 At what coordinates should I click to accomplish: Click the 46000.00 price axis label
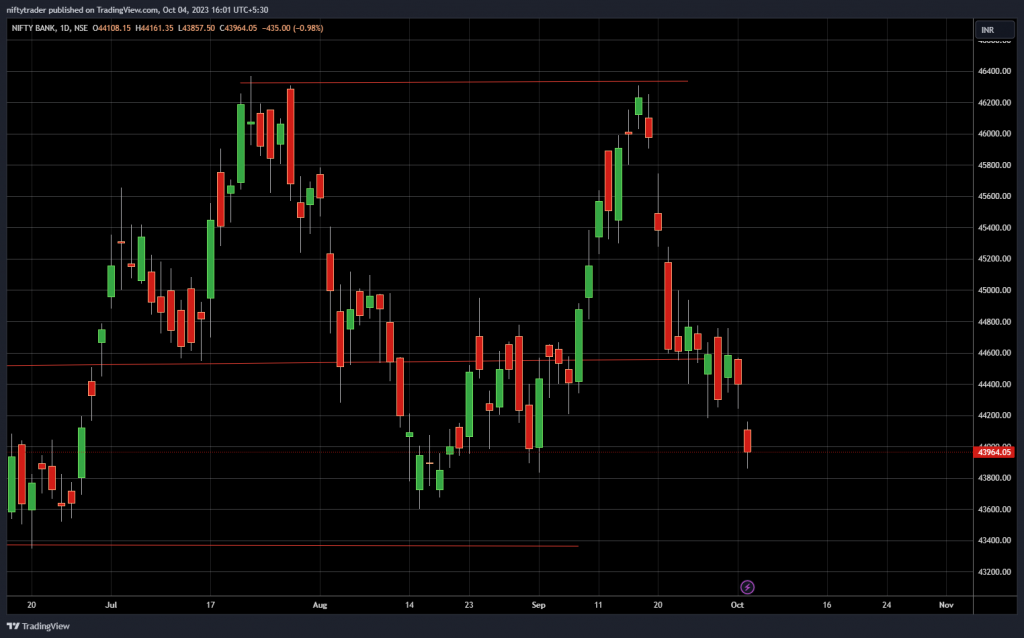click(994, 134)
